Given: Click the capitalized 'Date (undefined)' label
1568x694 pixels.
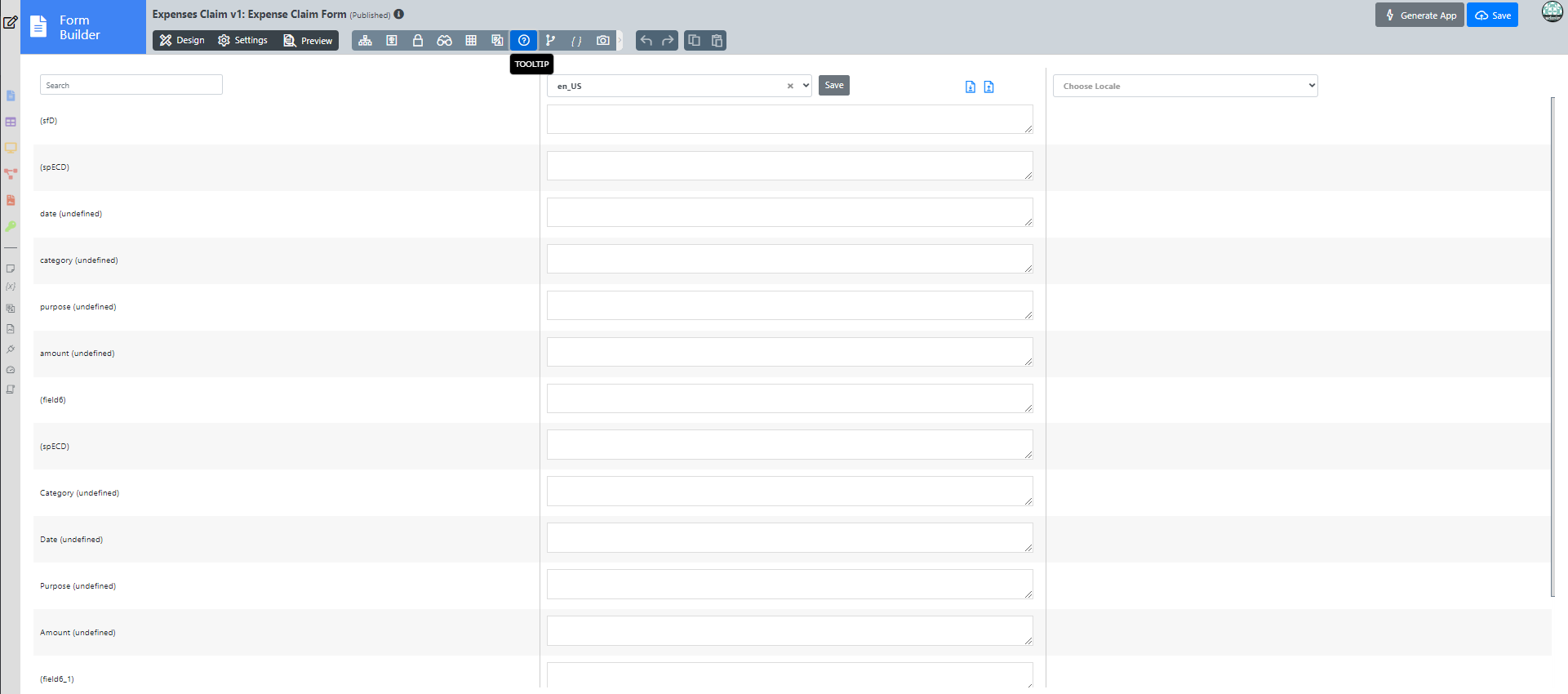Looking at the screenshot, I should pyautogui.click(x=72, y=540).
